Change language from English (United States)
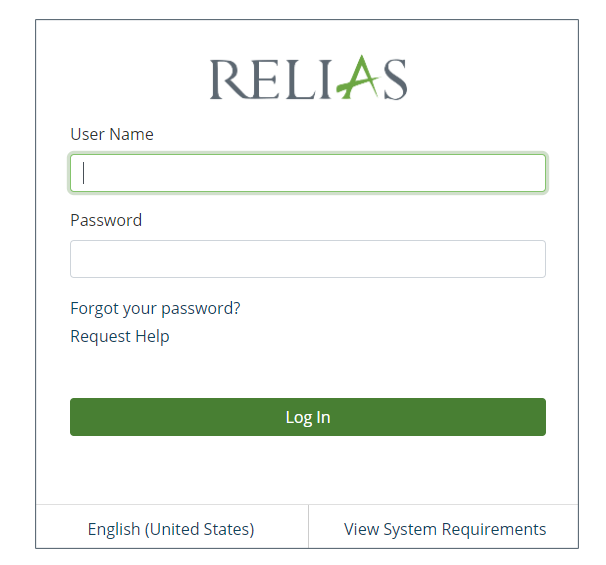Image resolution: width=606 pixels, height=565 pixels. [171, 529]
